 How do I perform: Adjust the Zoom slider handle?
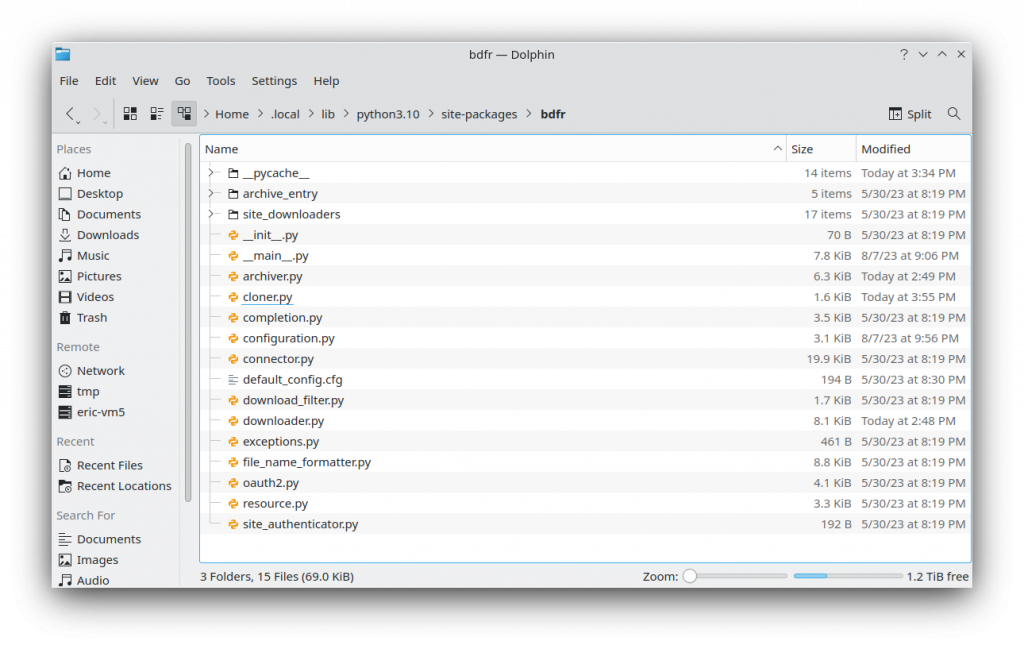(690, 577)
